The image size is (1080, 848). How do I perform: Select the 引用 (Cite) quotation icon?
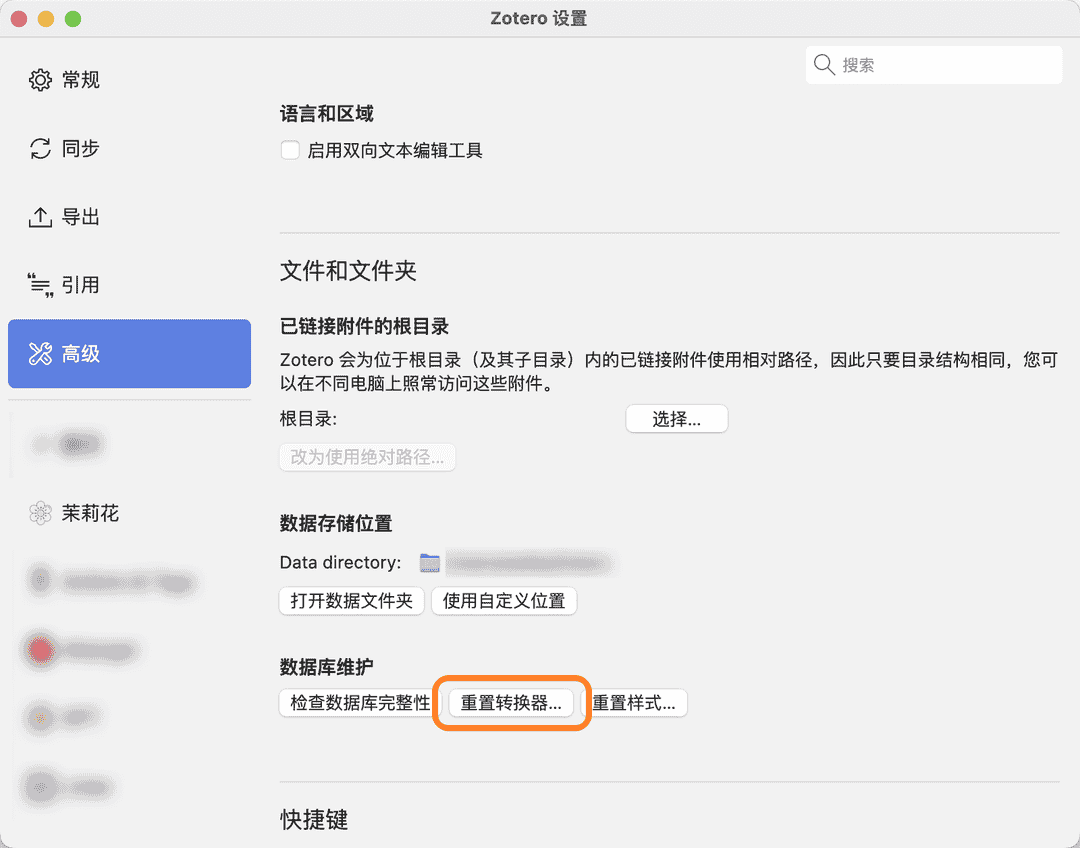point(40,284)
